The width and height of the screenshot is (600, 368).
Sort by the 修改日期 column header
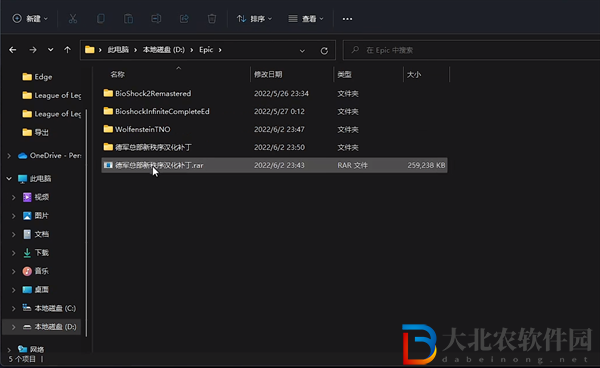(x=268, y=75)
